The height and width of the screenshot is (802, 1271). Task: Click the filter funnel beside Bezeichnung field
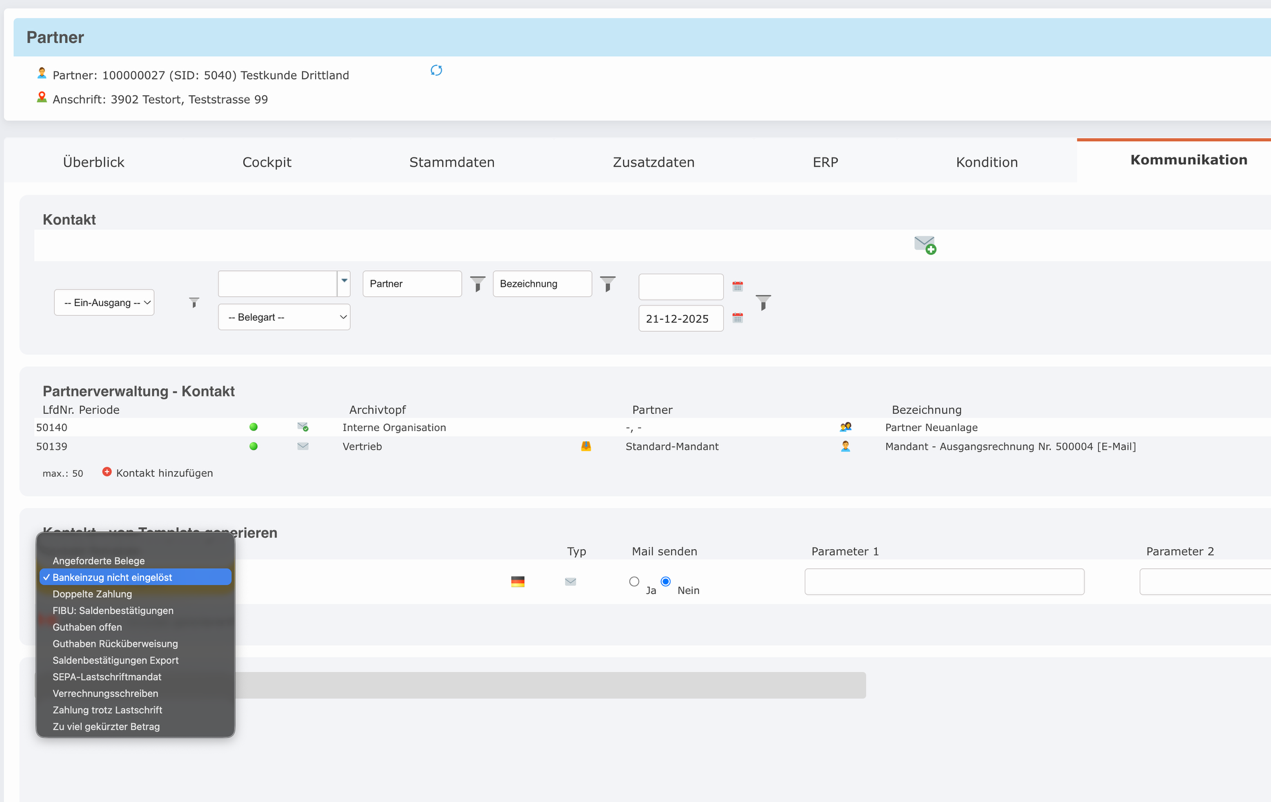point(608,285)
